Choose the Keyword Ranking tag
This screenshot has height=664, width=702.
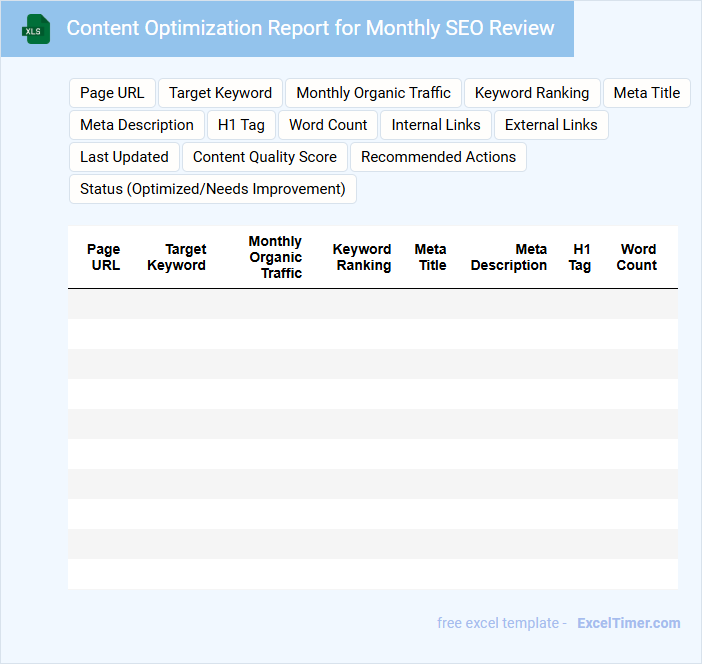tap(532, 93)
